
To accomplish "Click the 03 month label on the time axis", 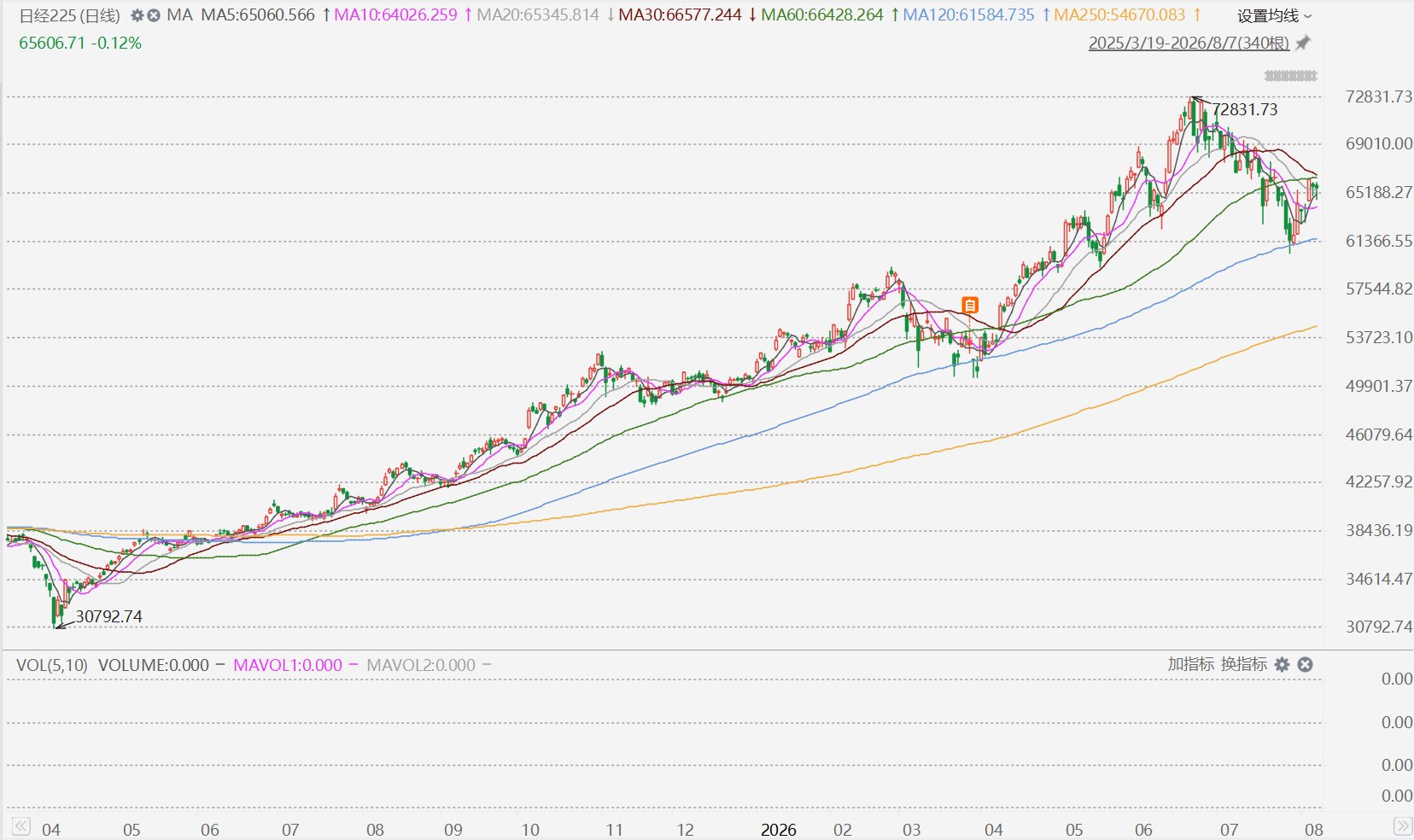I will (x=912, y=830).
